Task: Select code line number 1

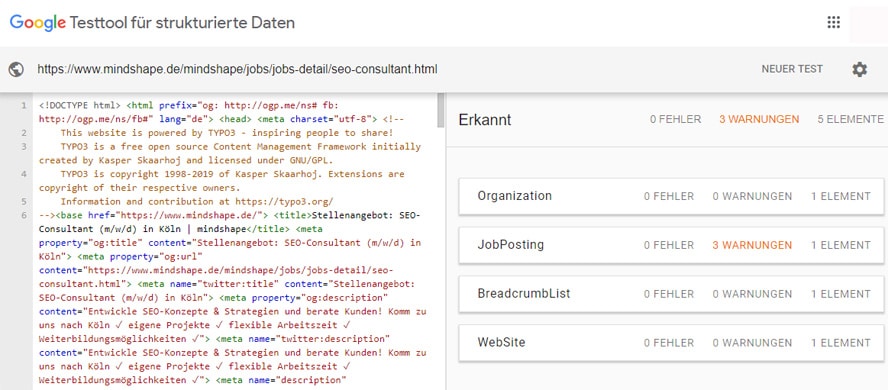Action: 24,105
